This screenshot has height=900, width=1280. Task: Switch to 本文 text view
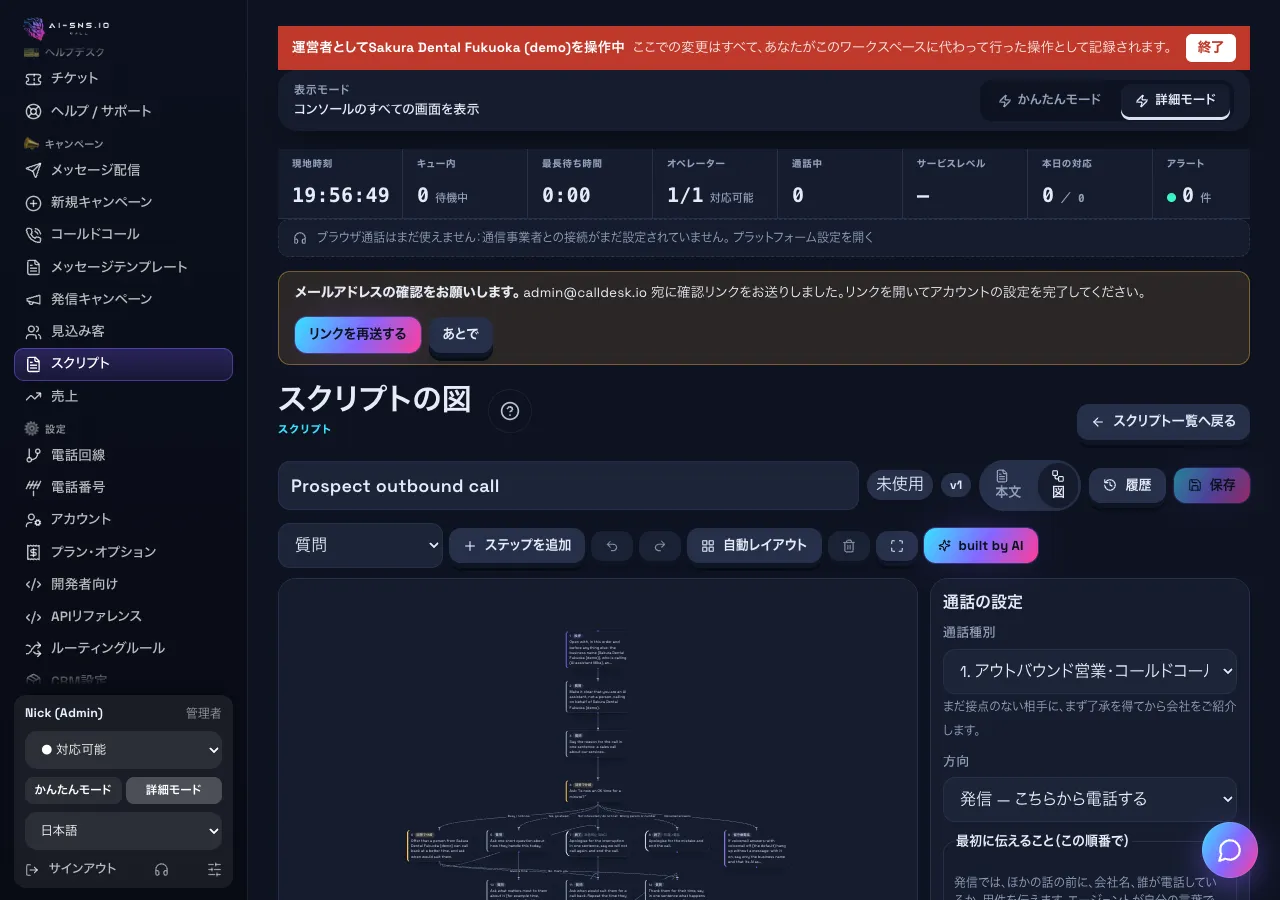[x=1008, y=485]
